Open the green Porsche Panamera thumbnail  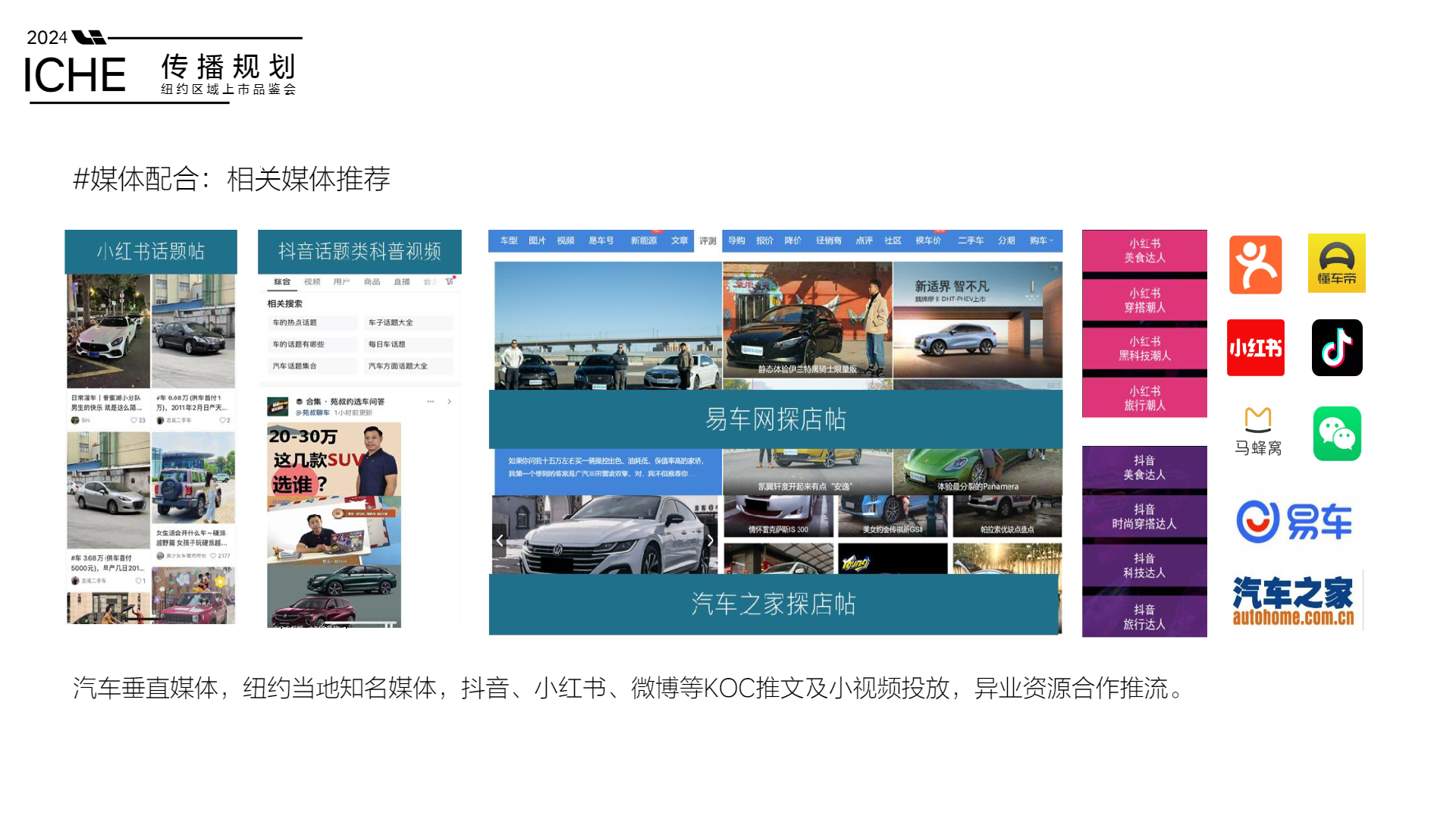pyautogui.click(x=977, y=472)
